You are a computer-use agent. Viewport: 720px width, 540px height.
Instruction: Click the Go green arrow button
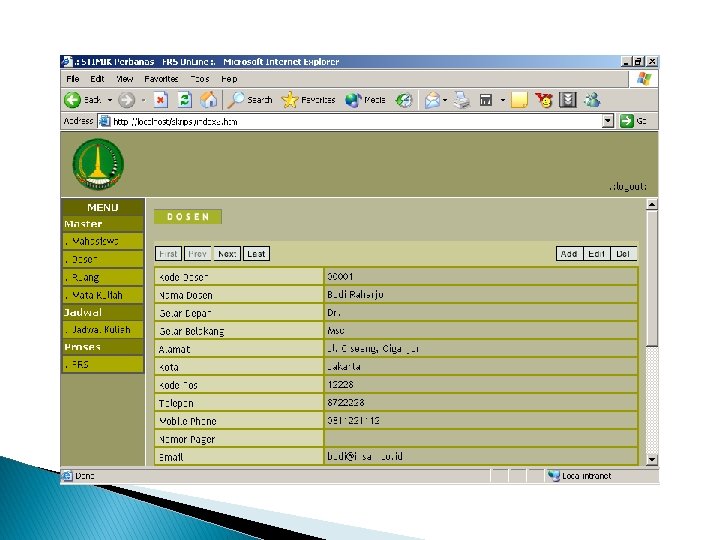(x=626, y=121)
